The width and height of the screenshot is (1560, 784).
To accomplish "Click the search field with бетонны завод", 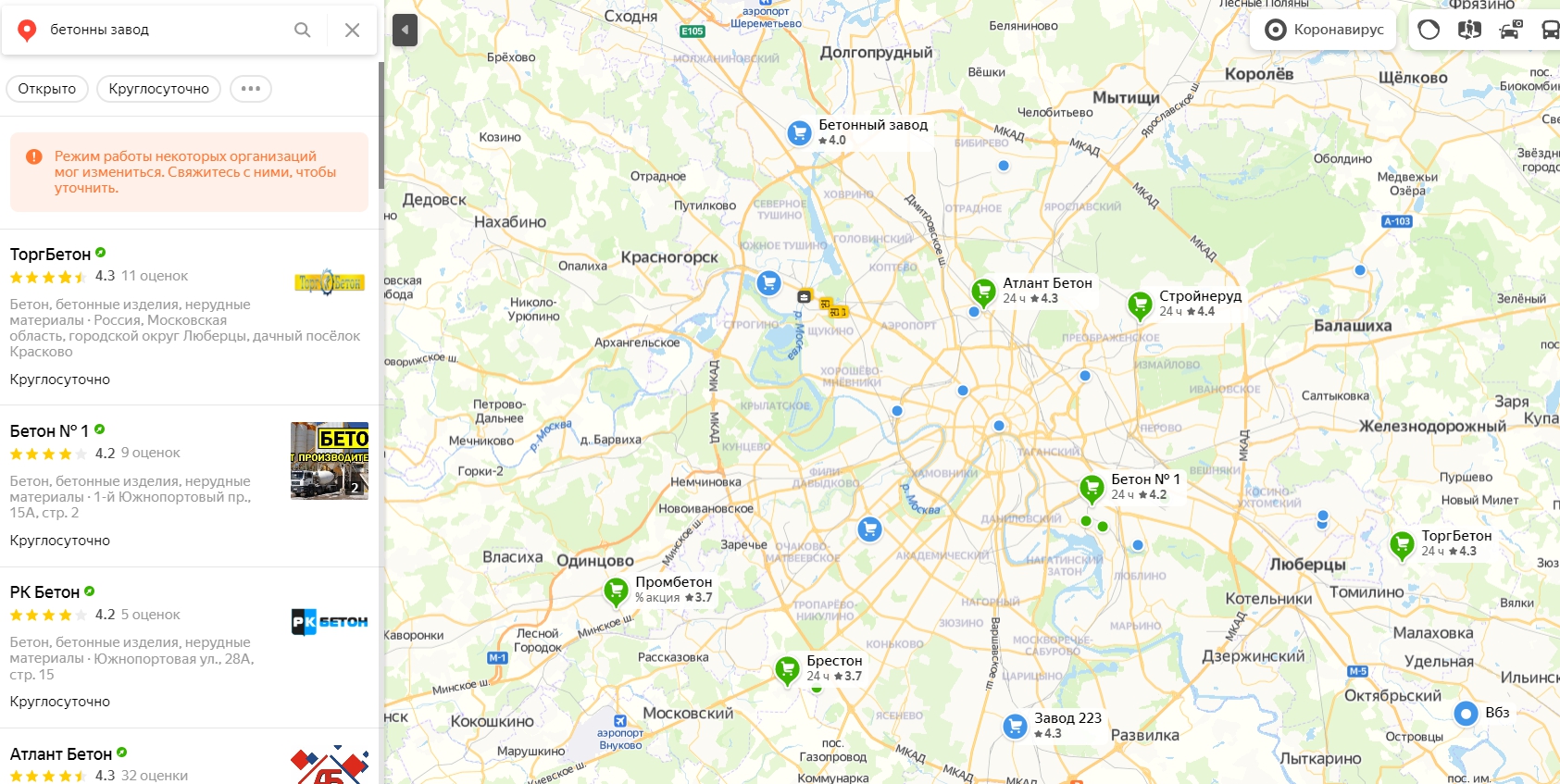I will pos(167,30).
